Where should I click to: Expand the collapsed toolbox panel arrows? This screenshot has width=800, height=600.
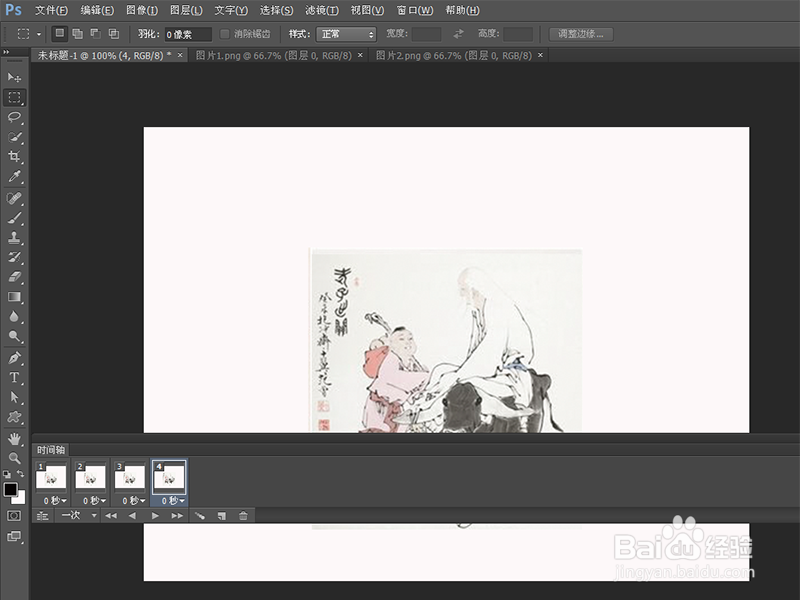[x=6, y=52]
